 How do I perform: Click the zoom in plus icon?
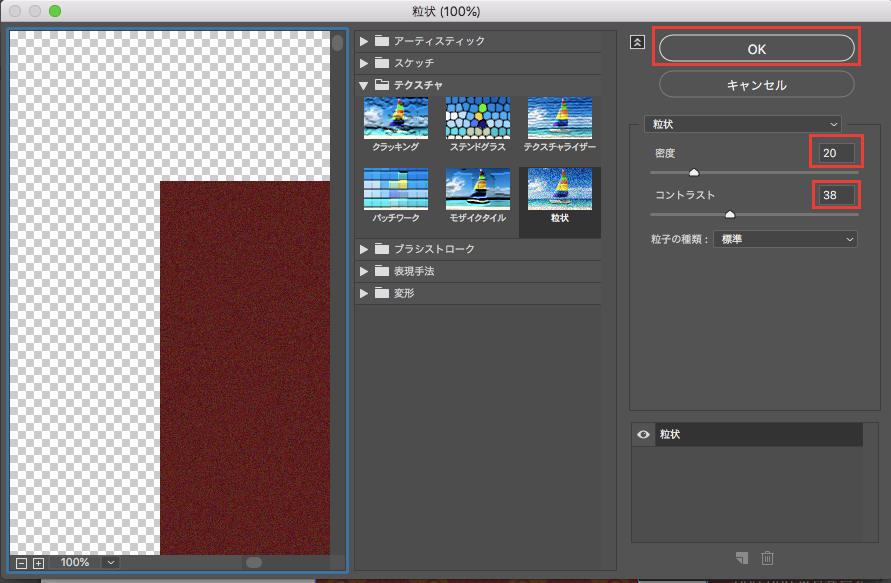38,563
